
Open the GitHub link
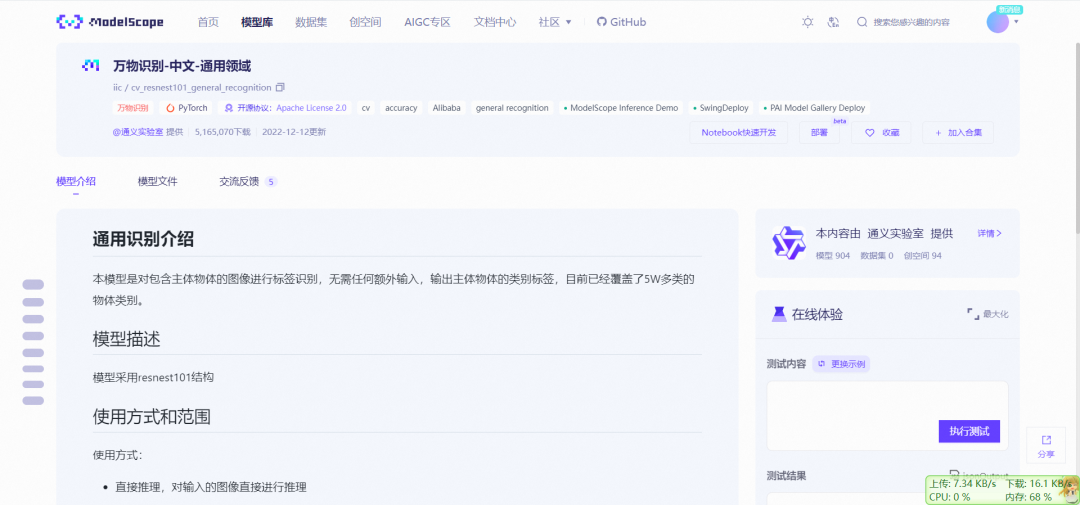click(621, 22)
